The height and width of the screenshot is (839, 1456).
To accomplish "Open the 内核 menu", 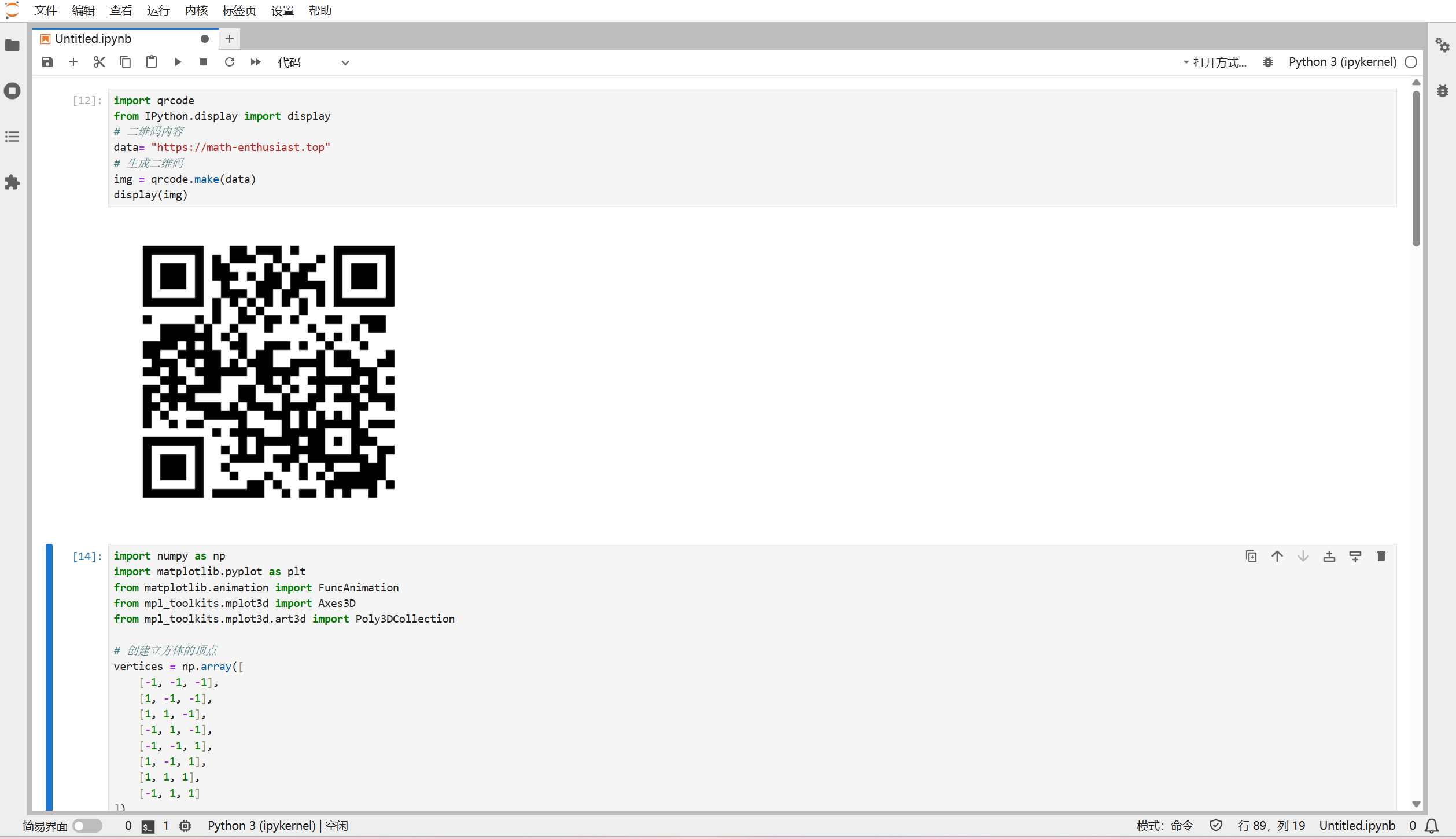I will 196,10.
